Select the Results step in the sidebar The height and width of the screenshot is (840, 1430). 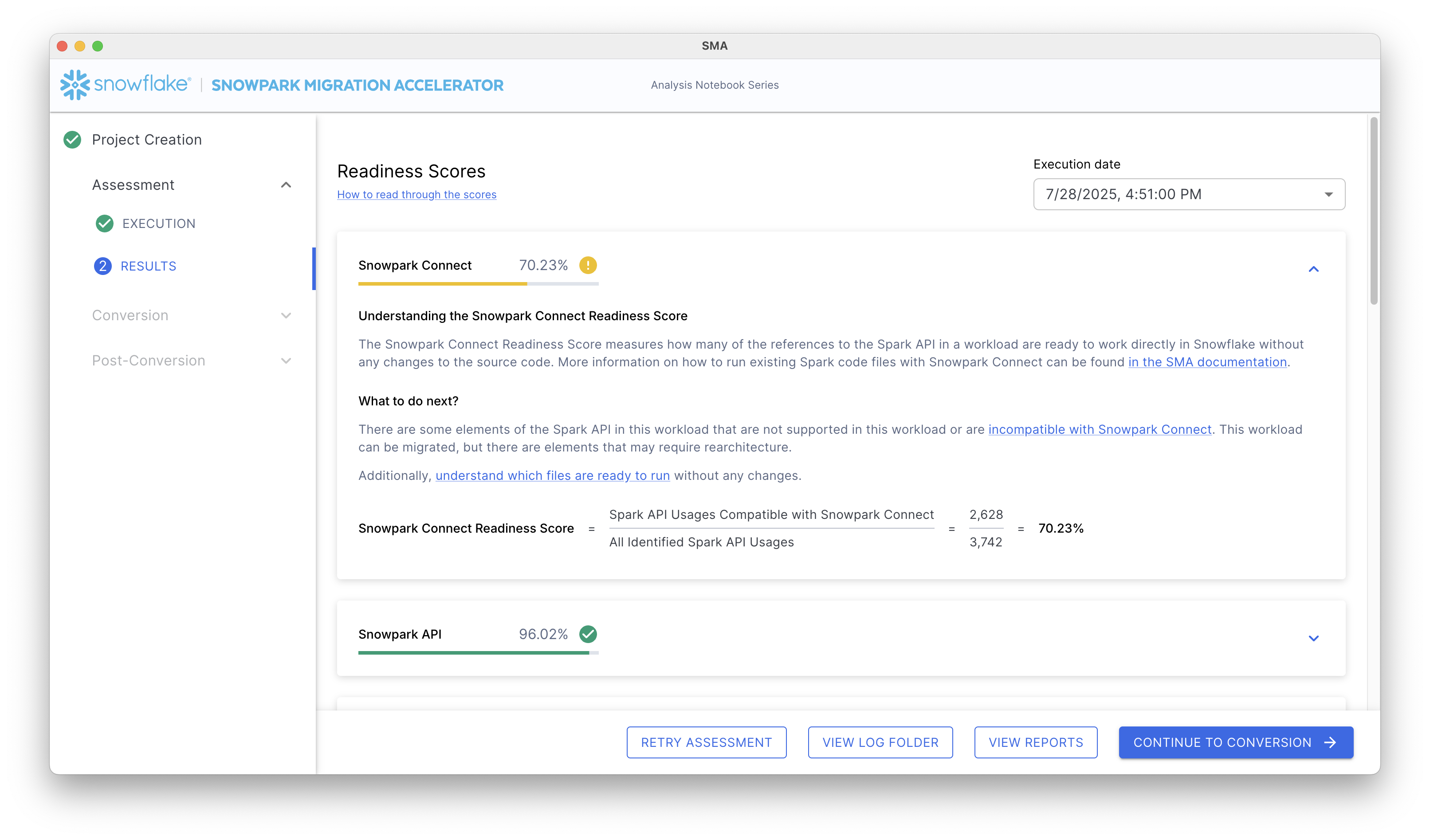coord(148,266)
